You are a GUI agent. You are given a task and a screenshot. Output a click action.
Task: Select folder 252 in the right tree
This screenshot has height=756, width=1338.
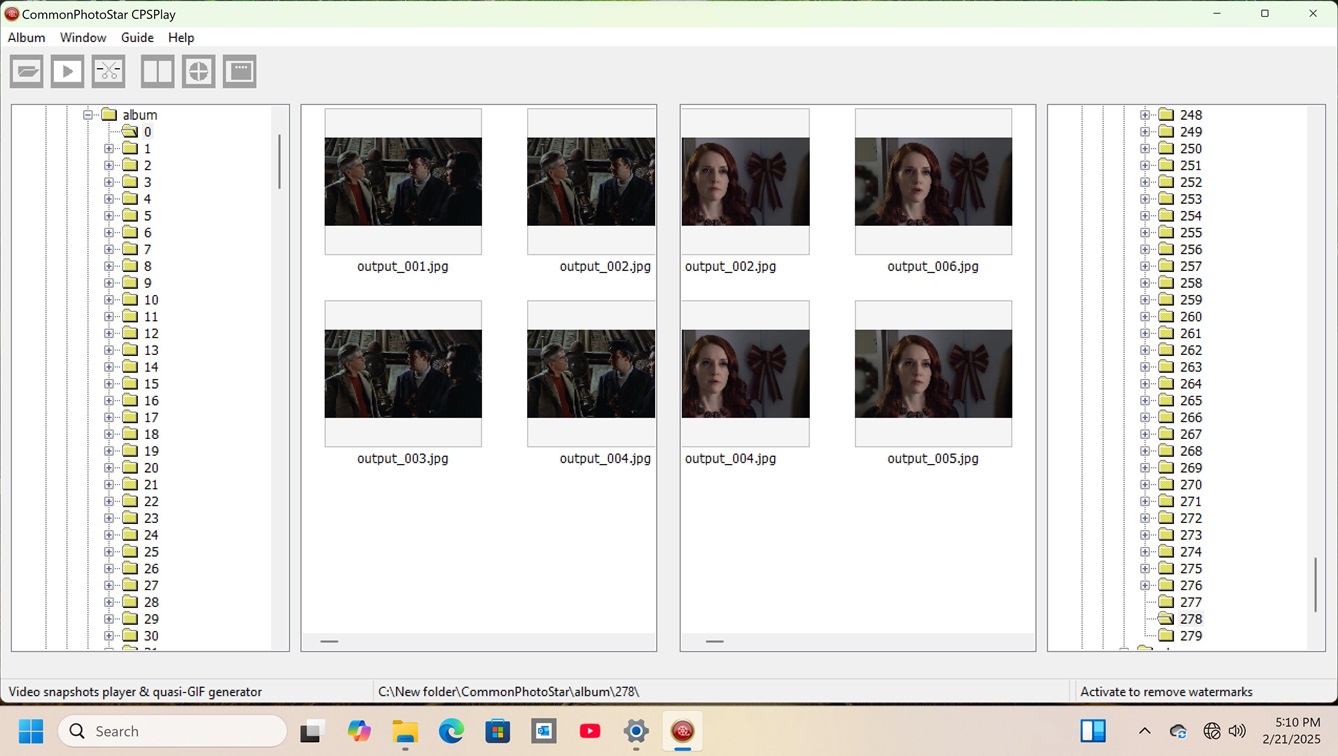tap(1191, 182)
